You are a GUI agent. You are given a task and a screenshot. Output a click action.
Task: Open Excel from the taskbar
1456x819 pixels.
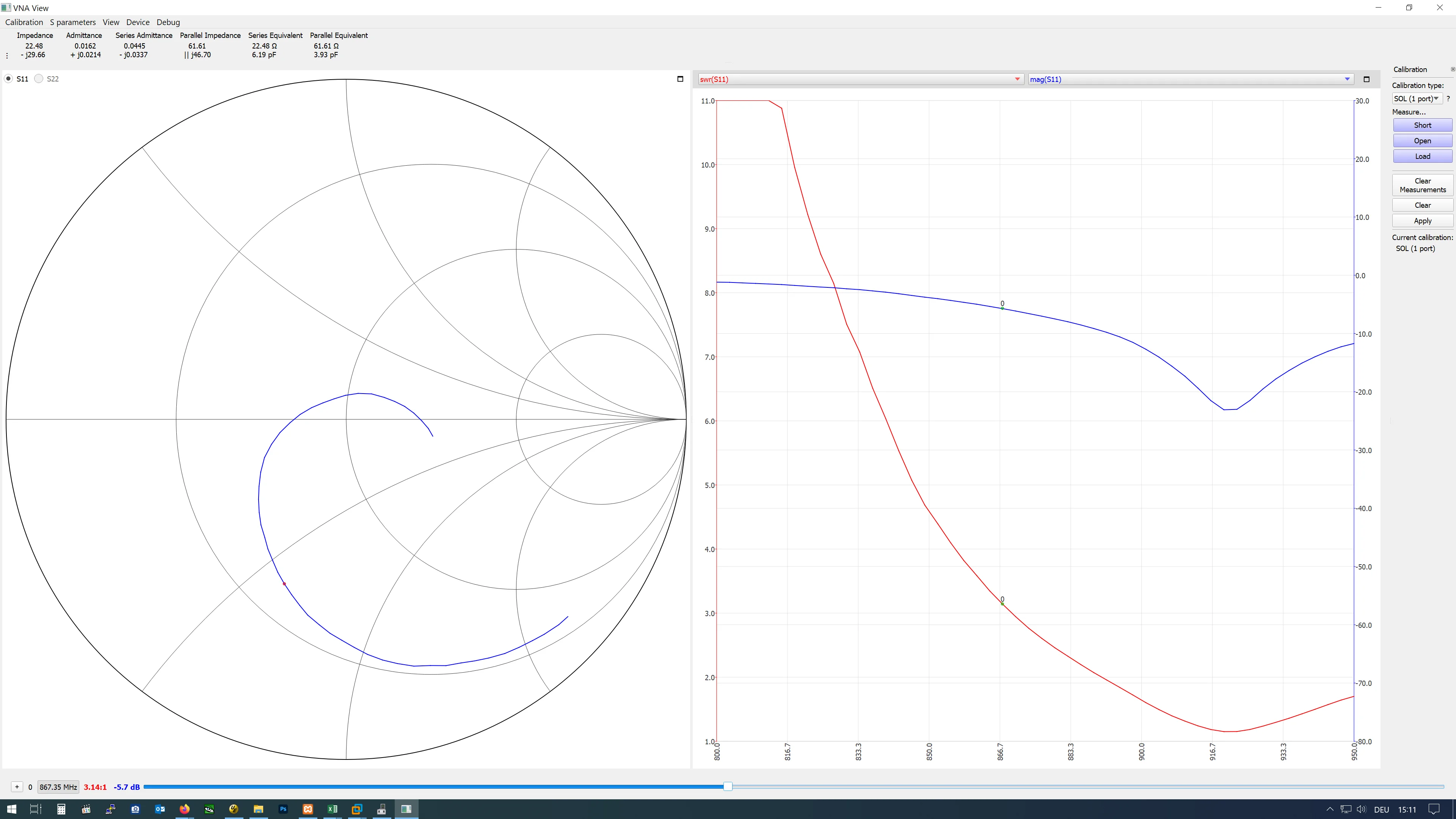coord(333,809)
